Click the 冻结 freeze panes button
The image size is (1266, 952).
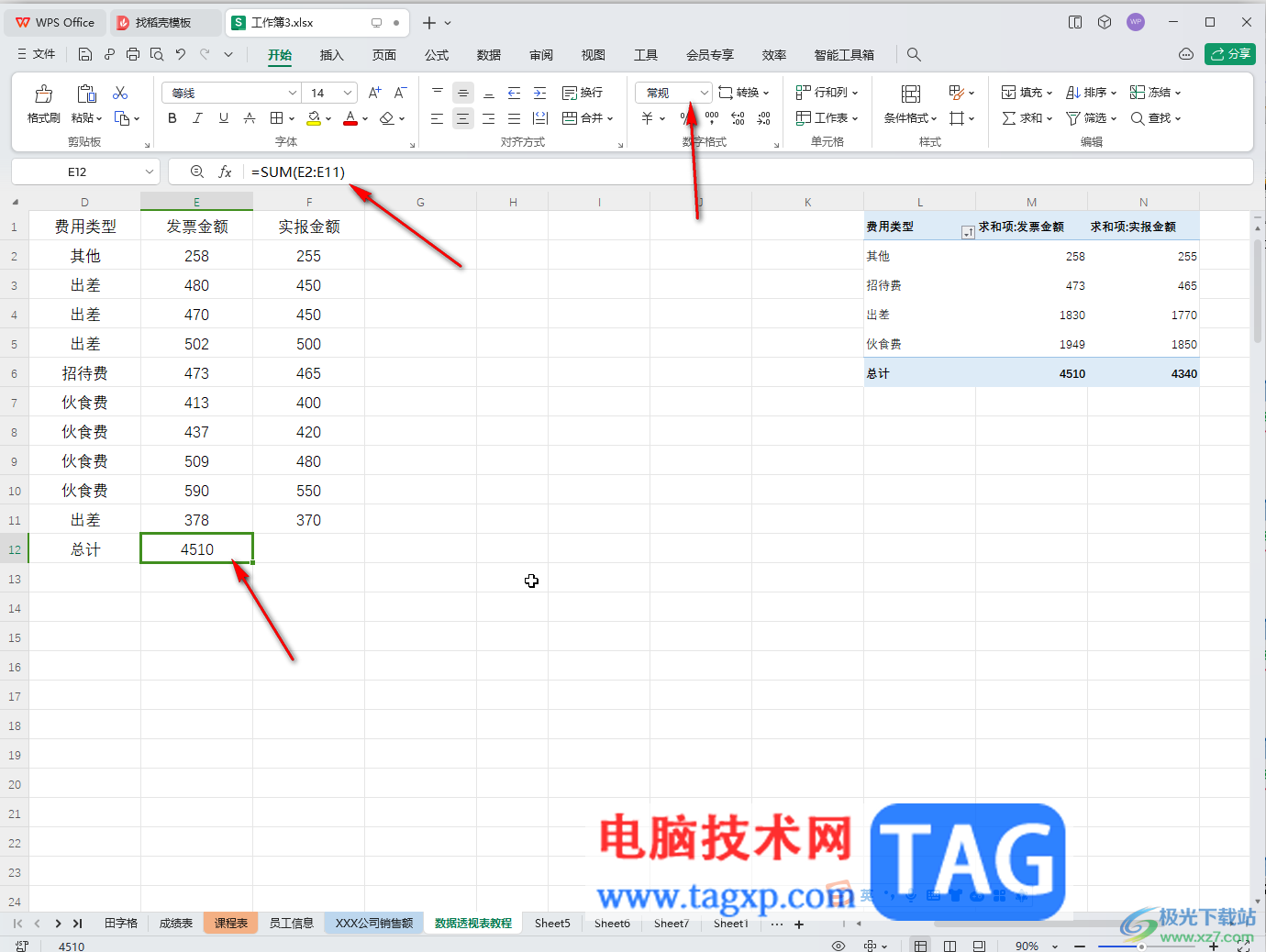[x=1155, y=93]
